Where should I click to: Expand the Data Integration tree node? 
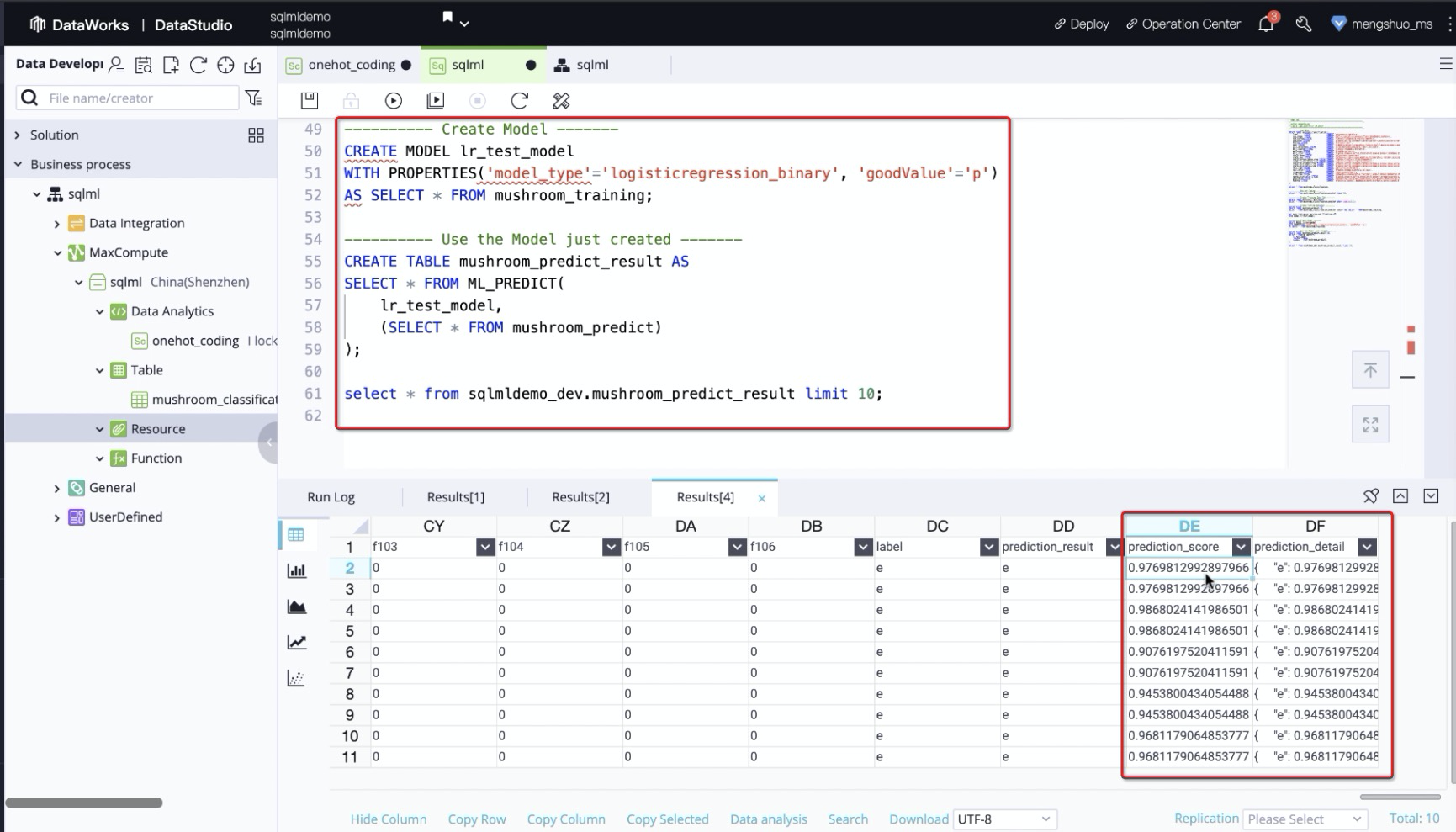pyautogui.click(x=57, y=224)
